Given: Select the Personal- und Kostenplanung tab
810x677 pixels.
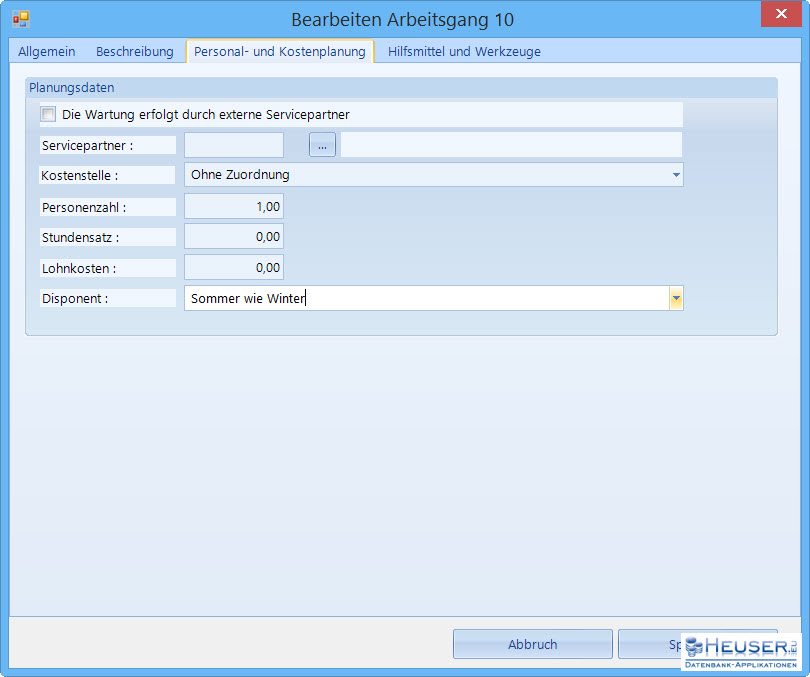Looking at the screenshot, I should tap(279, 51).
